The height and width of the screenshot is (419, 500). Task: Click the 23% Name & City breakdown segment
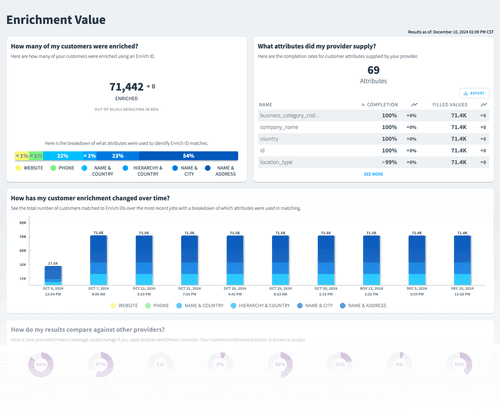pos(118,156)
